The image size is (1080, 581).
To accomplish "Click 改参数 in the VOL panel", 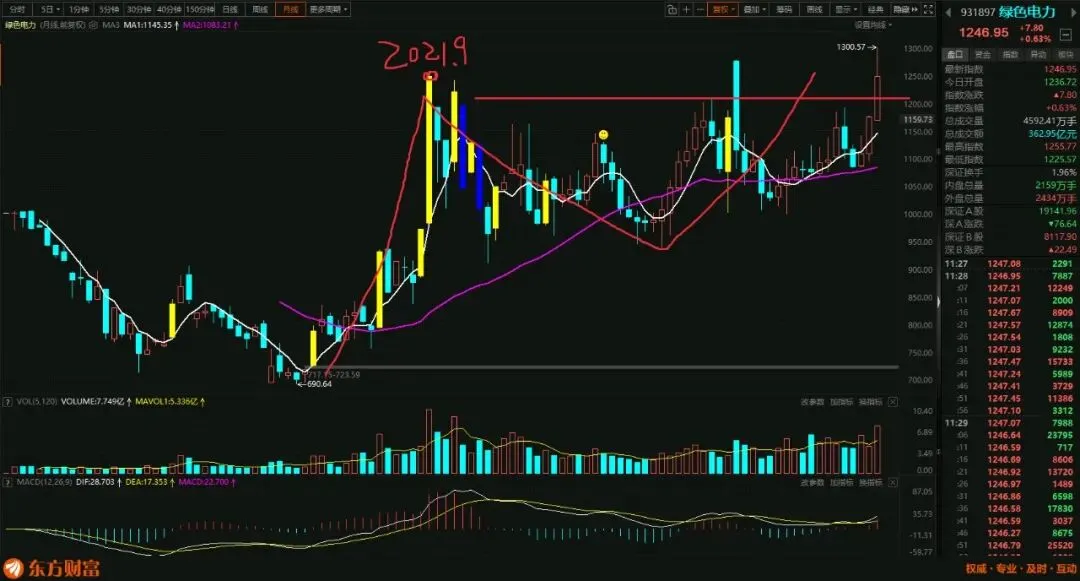I will pos(812,401).
